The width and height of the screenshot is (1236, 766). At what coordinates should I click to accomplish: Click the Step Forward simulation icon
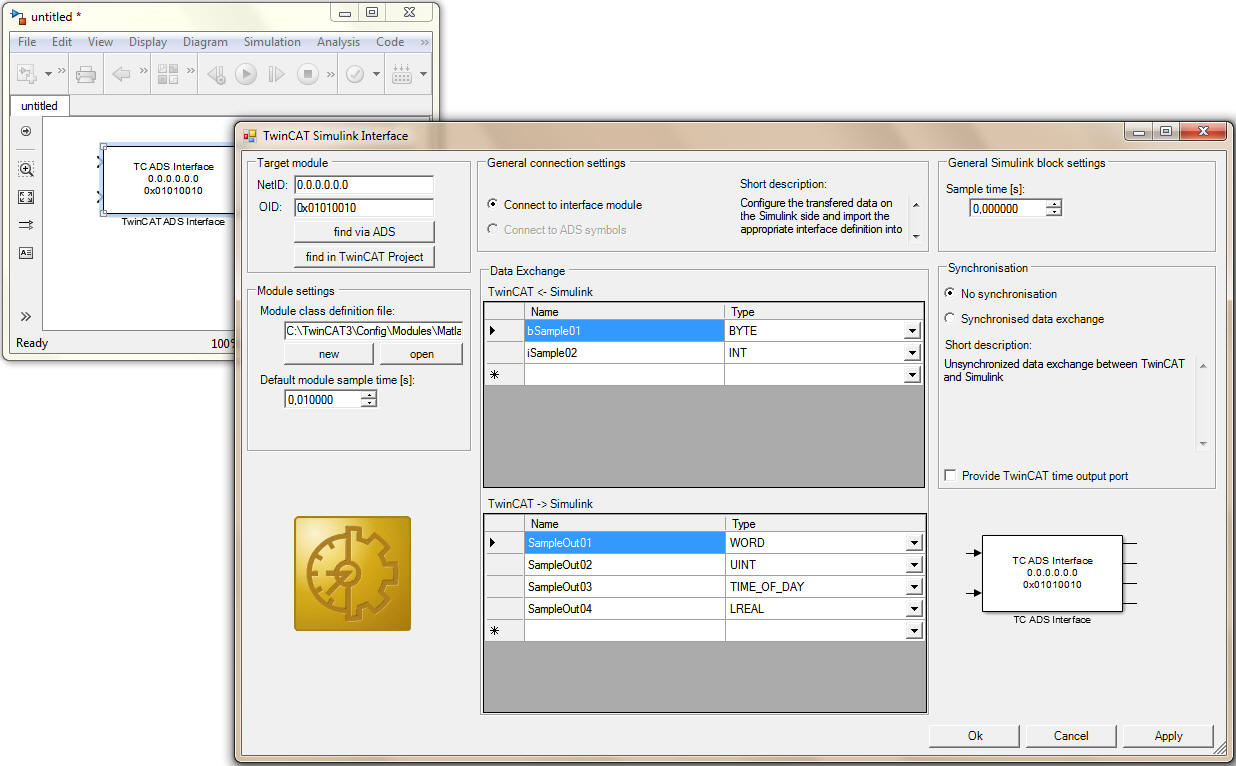(x=277, y=73)
